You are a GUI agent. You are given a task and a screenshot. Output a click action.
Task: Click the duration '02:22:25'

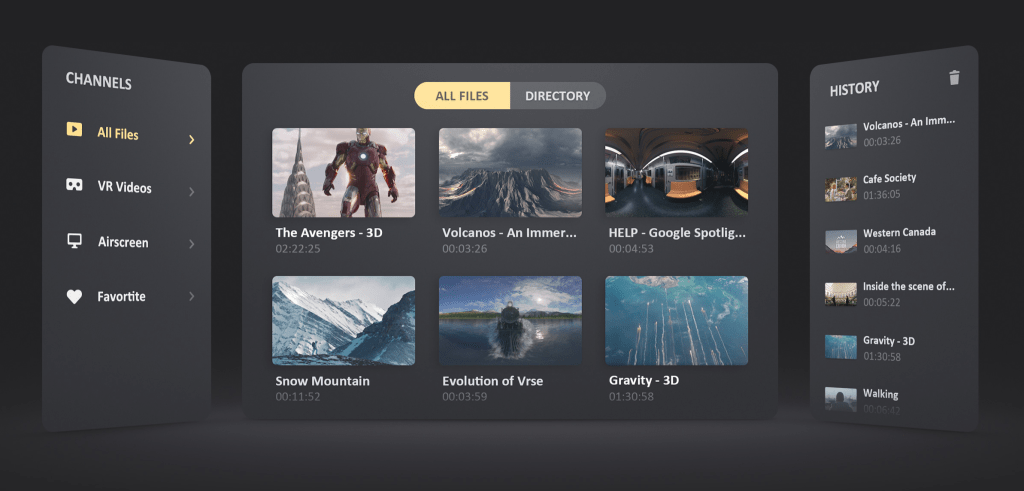(298, 249)
